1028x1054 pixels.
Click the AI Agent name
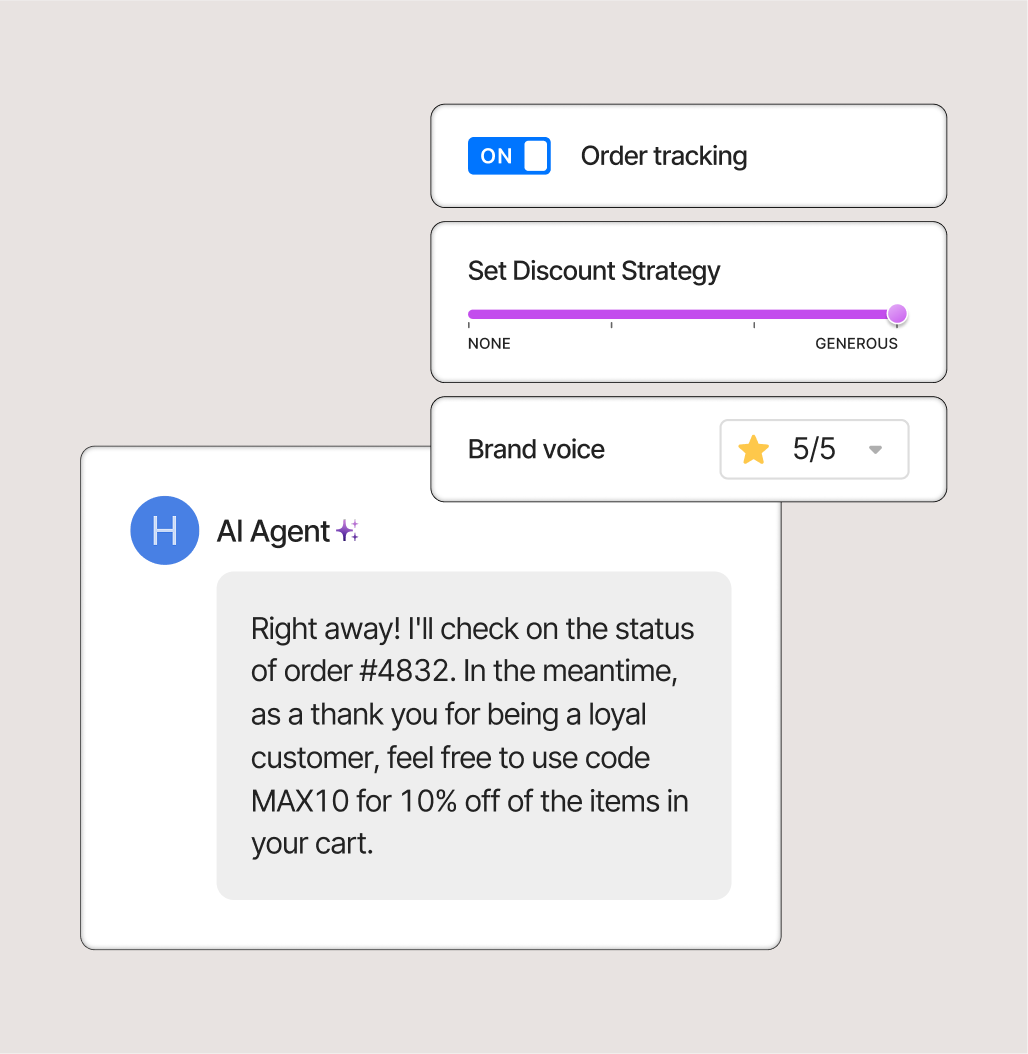(x=273, y=531)
